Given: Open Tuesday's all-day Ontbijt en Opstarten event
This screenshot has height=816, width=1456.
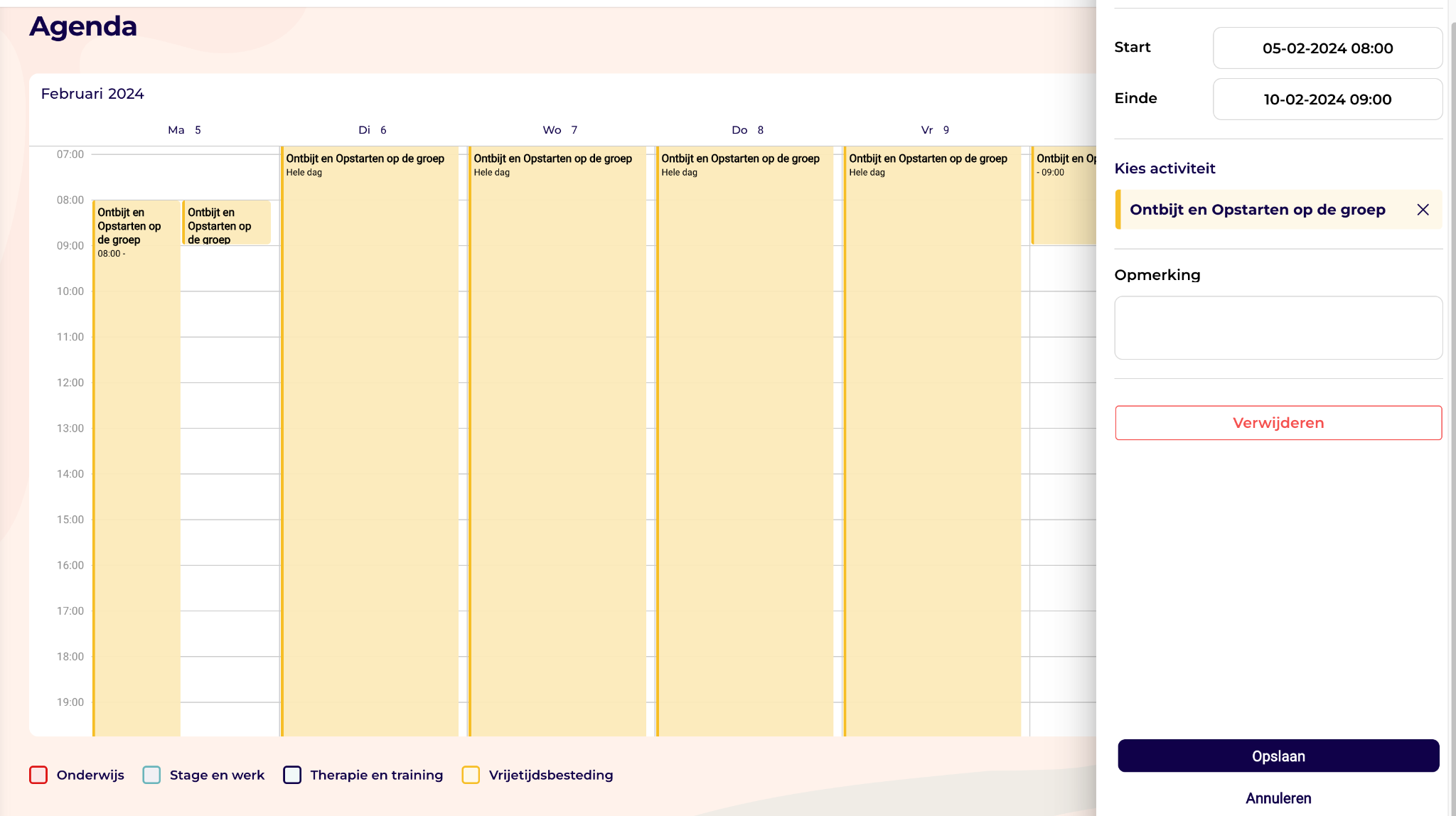Looking at the screenshot, I should pos(370,441).
